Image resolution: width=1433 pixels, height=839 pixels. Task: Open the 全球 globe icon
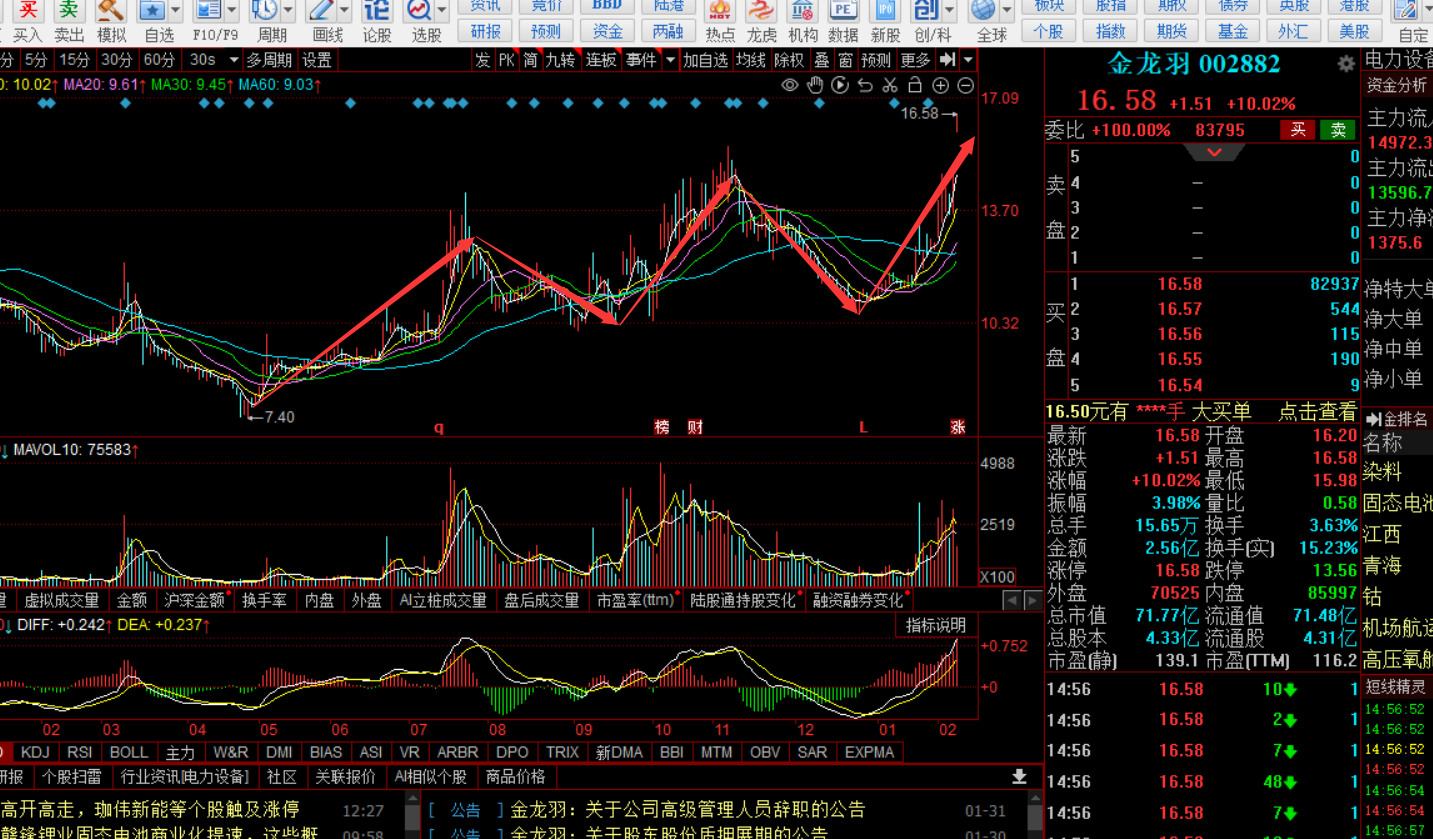(x=984, y=11)
